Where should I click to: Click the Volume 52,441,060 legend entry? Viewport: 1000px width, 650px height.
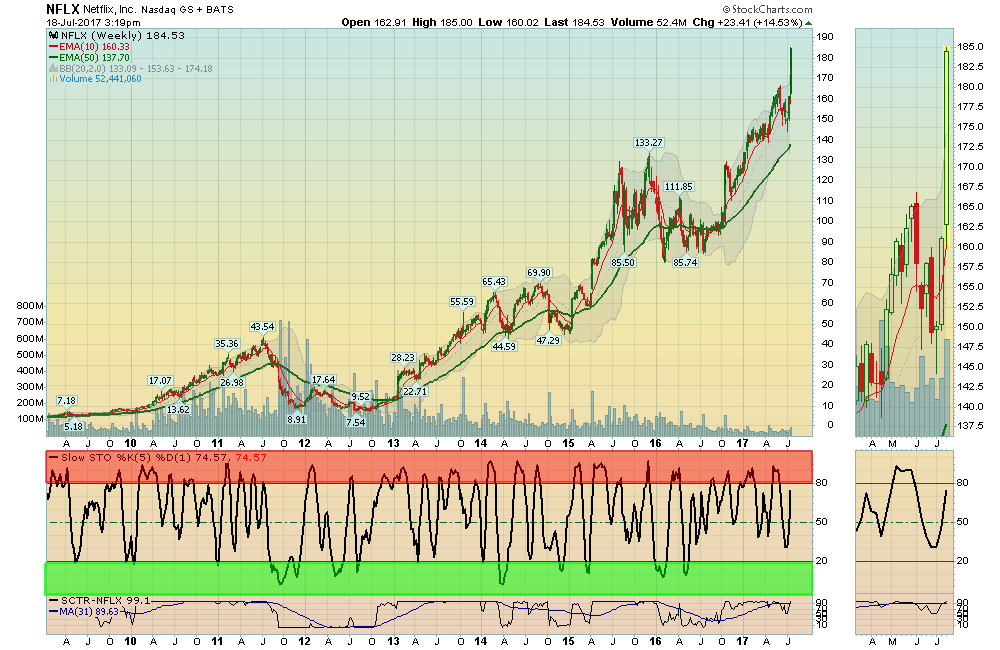pos(100,79)
